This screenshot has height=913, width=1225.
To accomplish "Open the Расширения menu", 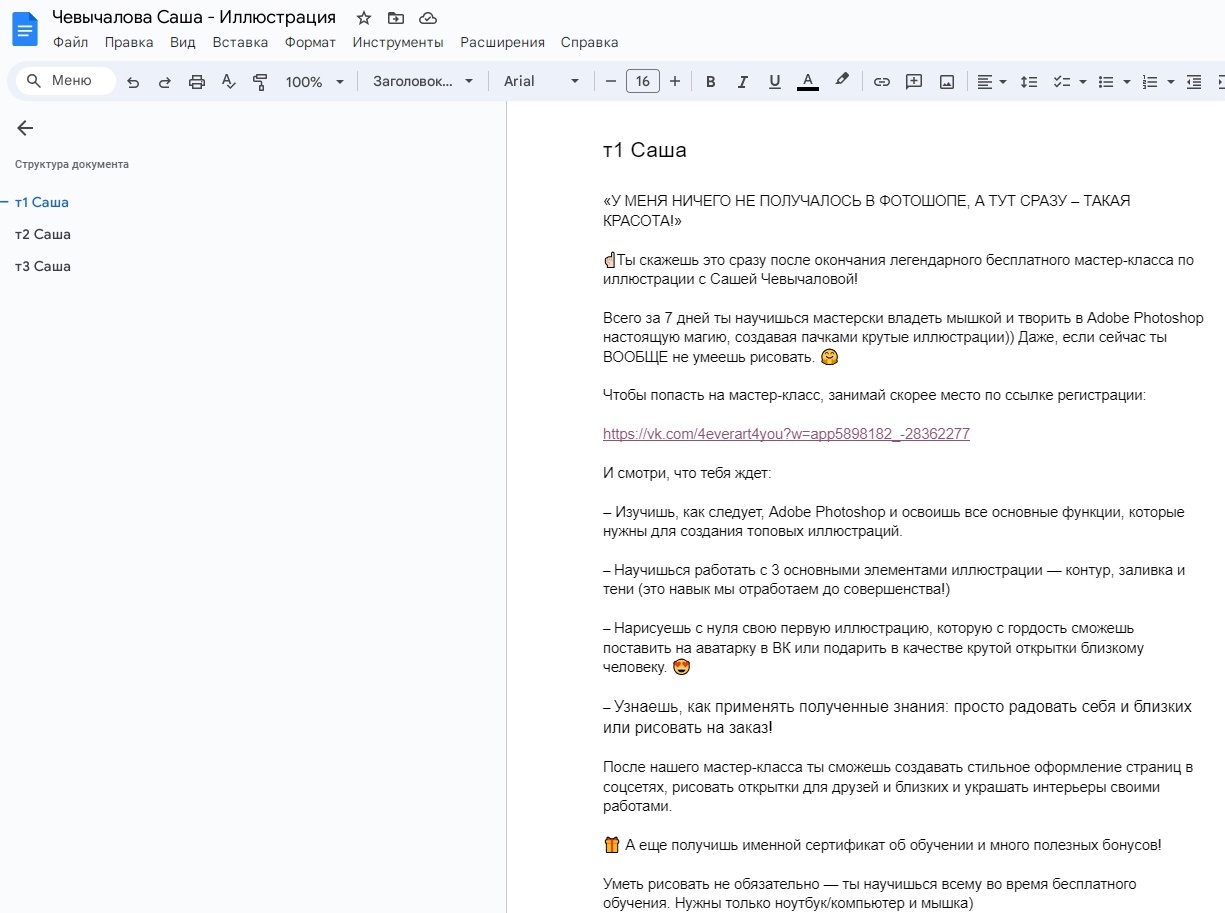I will [x=502, y=42].
